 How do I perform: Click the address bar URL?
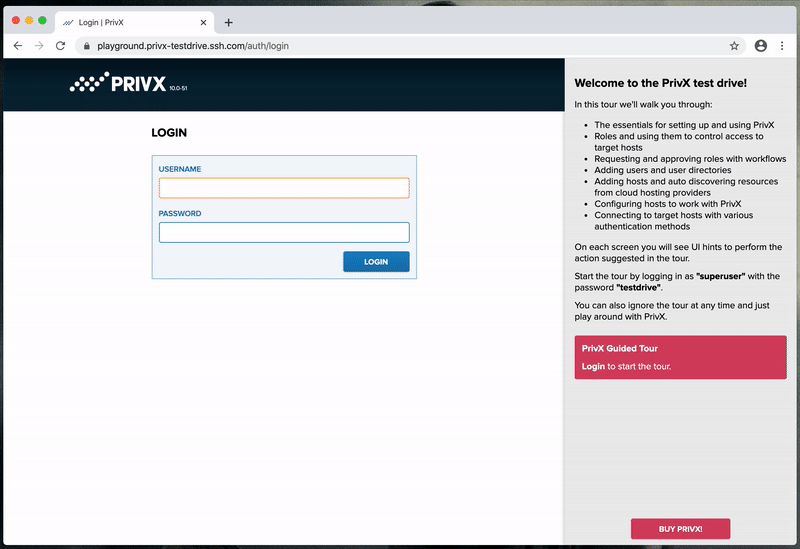[x=193, y=46]
